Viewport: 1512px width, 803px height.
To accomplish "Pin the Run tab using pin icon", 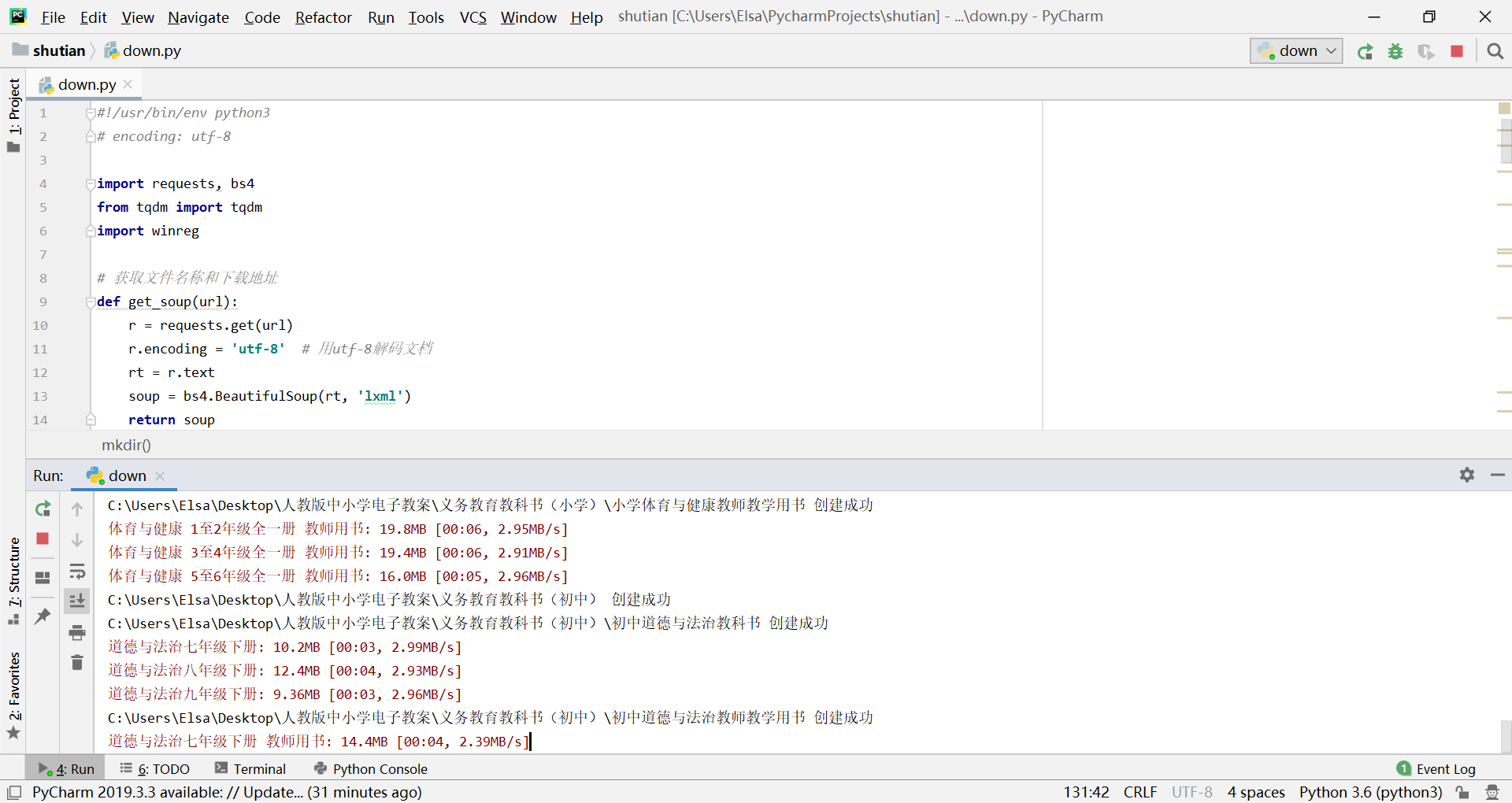I will 43,616.
